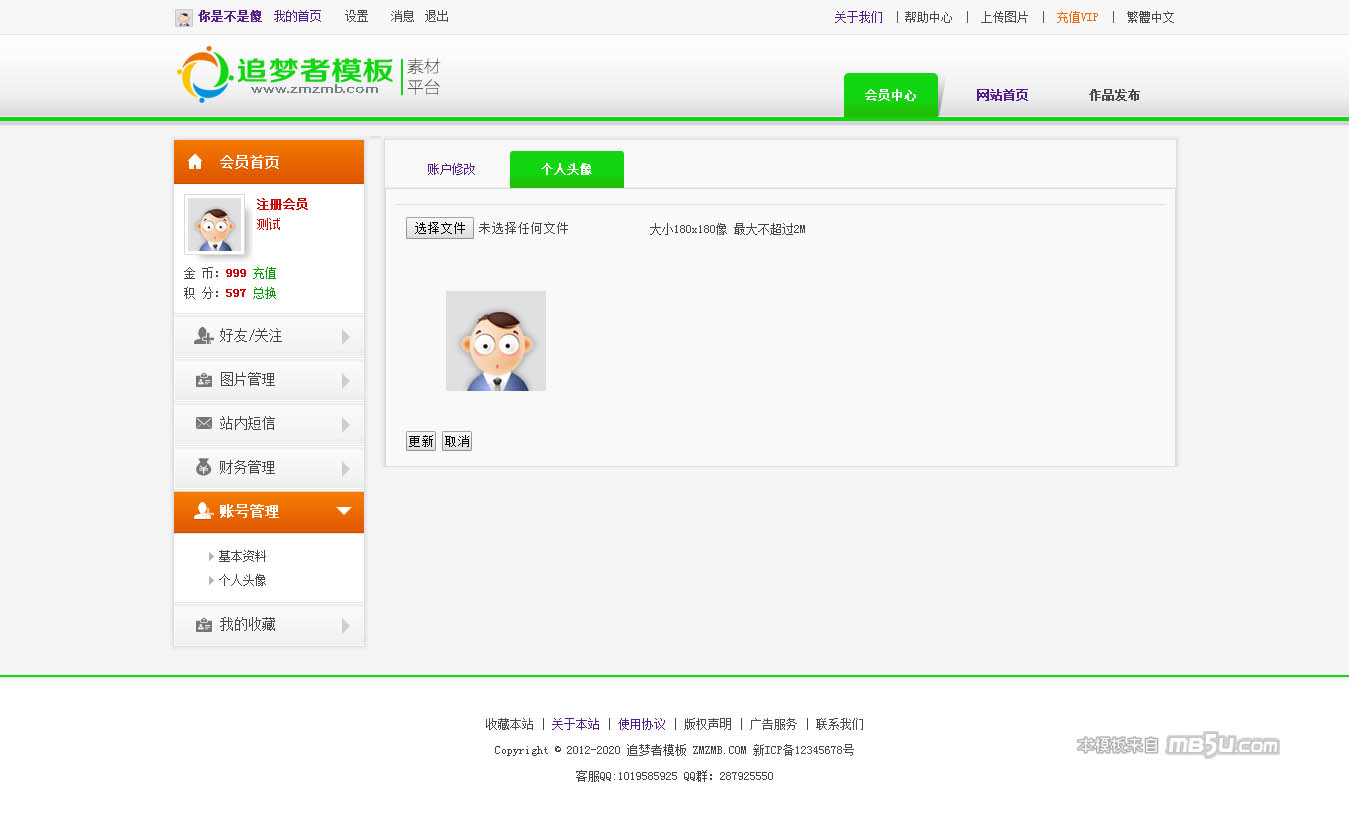Screen dimensions: 1349x815
Task: Click the 好友/关注 person icon
Action: coord(203,336)
